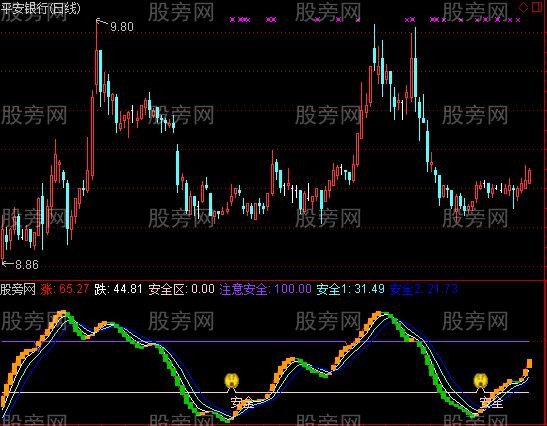This screenshot has height=426, width=547.
Task: Click the second yellow smiley 安全 marker
Action: tap(480, 381)
